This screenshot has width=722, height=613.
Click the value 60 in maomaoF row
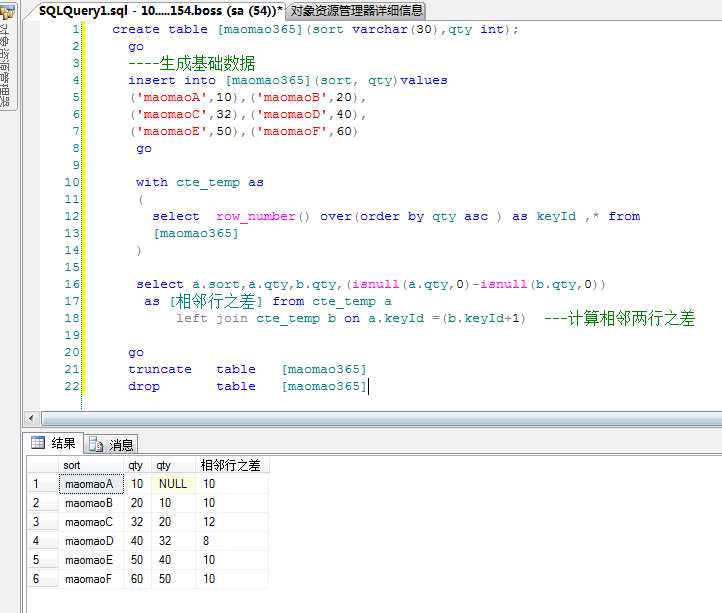pyautogui.click(x=137, y=578)
